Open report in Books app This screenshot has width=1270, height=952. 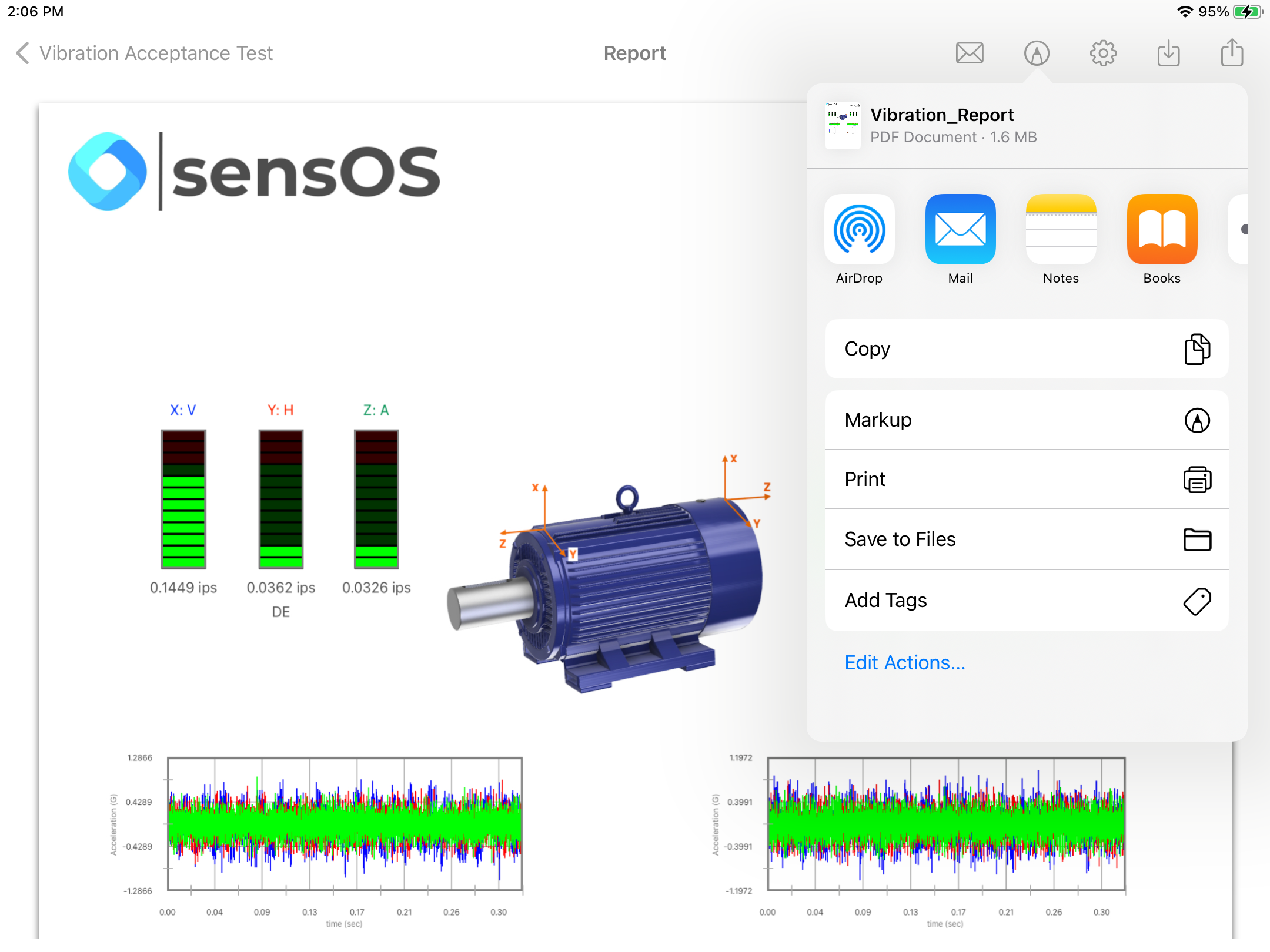(1162, 240)
